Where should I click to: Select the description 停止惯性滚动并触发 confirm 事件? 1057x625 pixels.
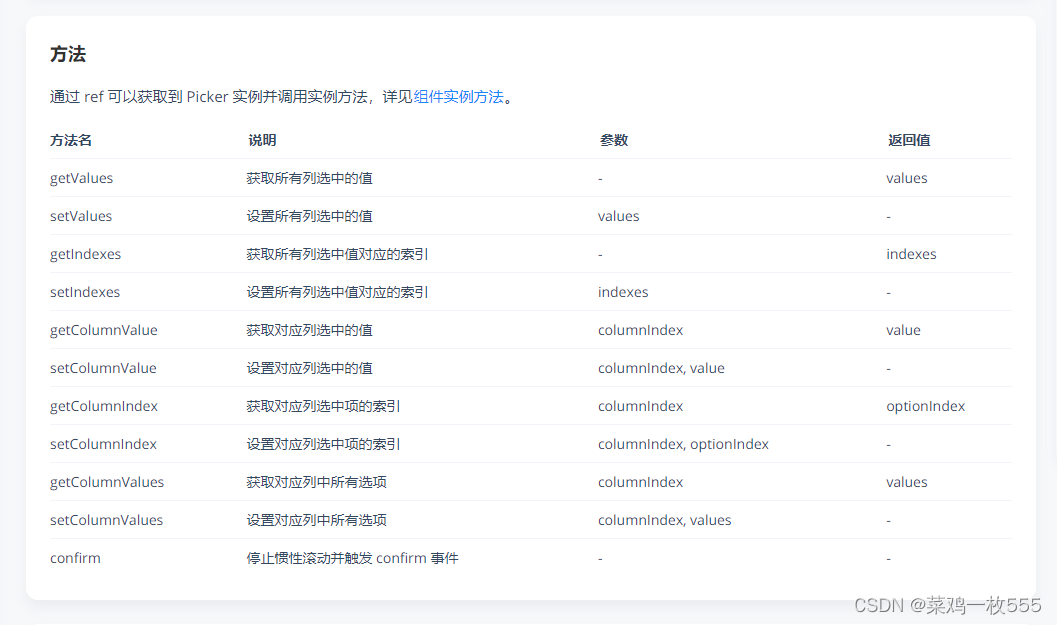352,558
